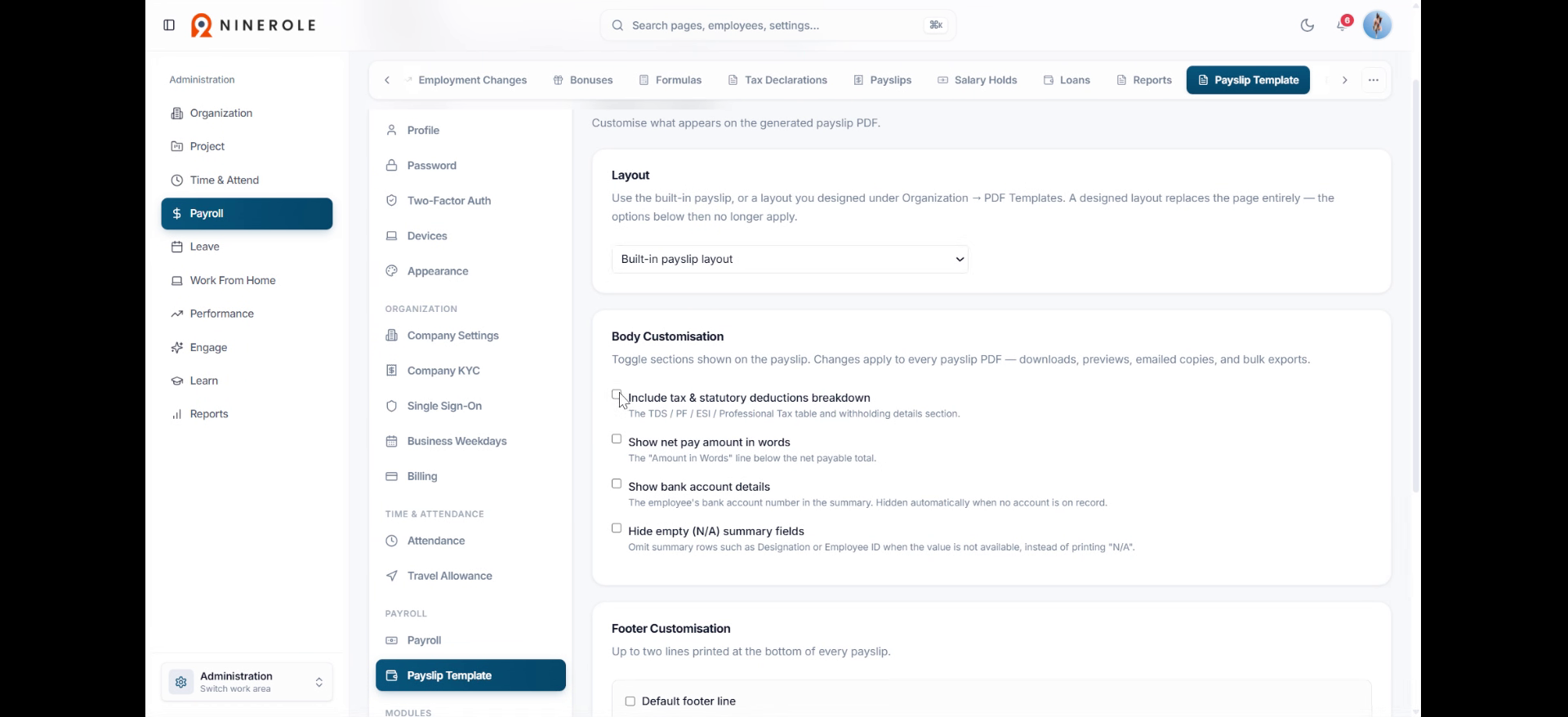
Task: Switch to the Bonuses tab
Action: [x=583, y=80]
